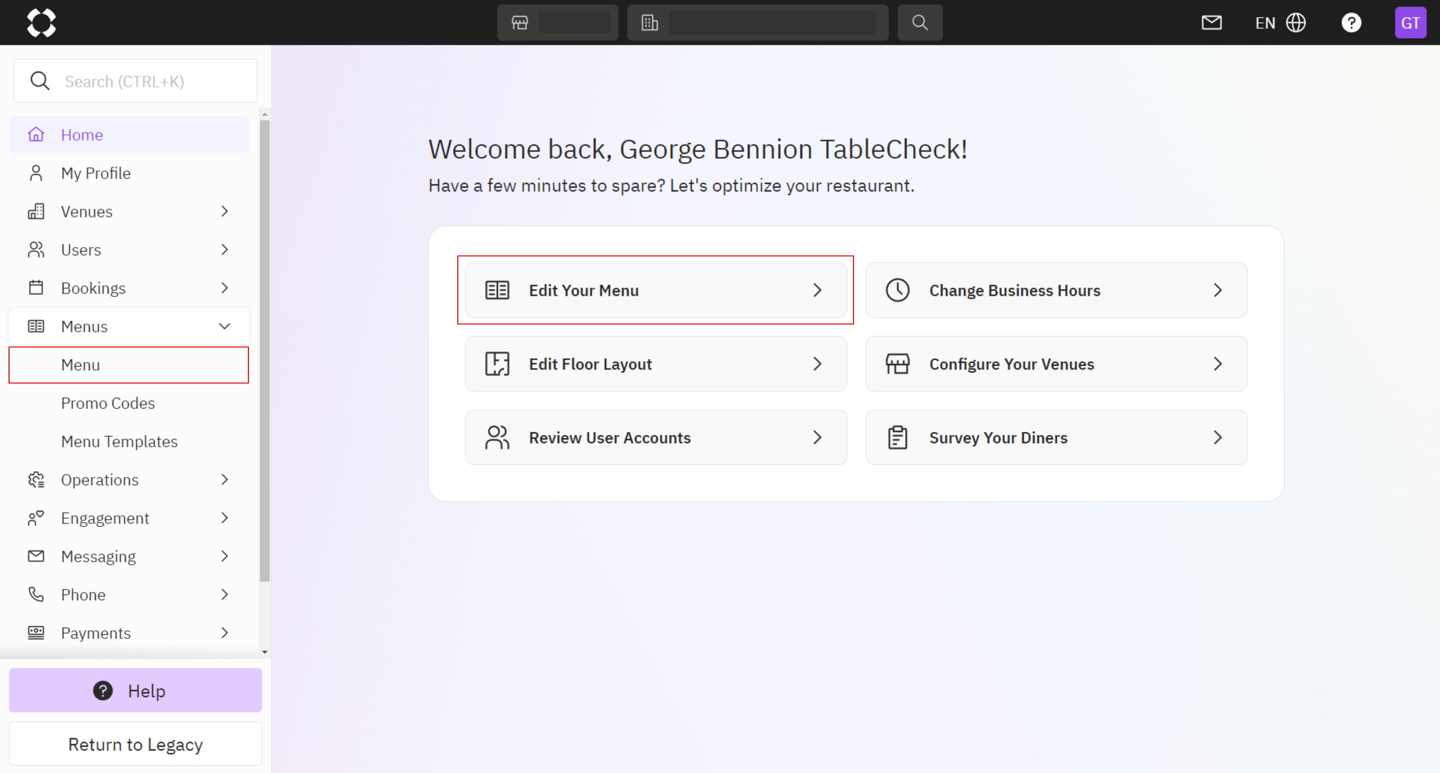Screen dimensions: 1440x773
Task: Click the TableCheck logo icon
Action: tap(41, 22)
